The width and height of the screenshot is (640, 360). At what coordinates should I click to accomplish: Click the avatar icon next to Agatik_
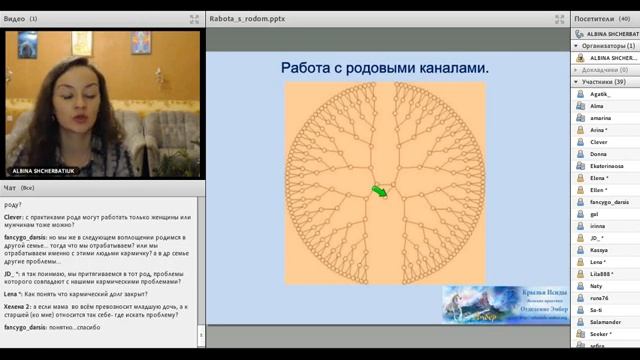(x=580, y=94)
